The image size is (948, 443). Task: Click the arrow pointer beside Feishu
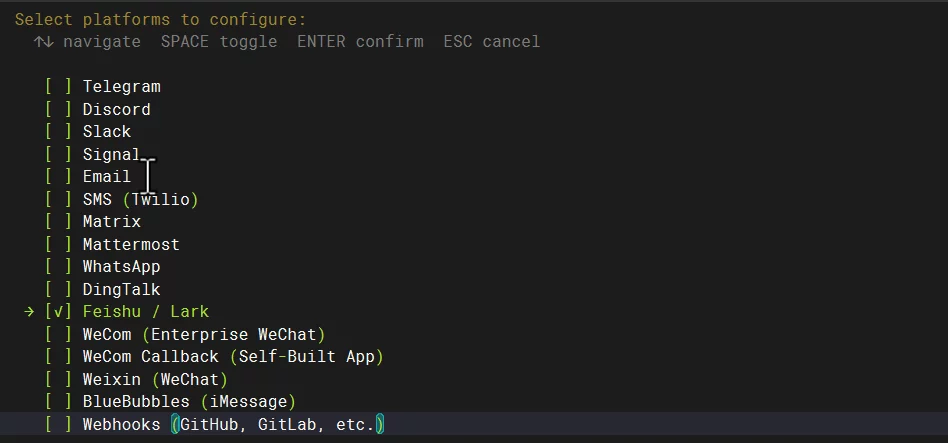click(x=29, y=312)
